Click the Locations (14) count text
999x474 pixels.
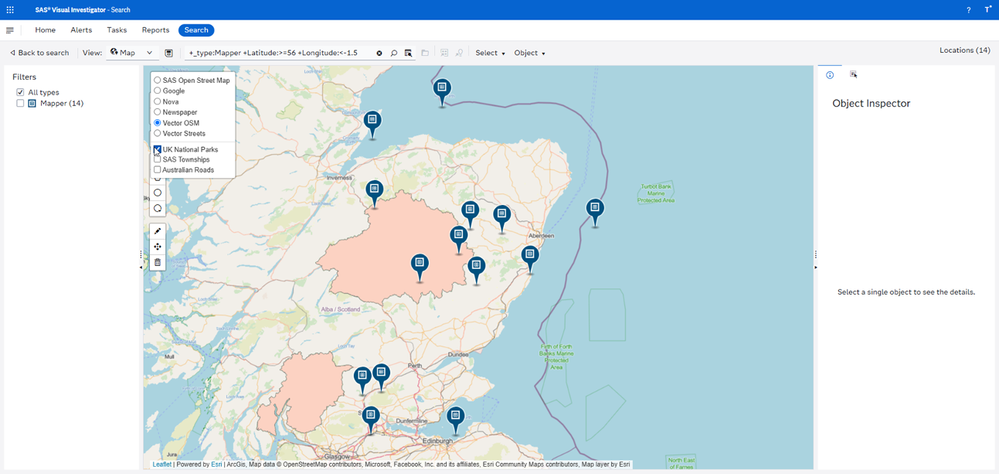pyautogui.click(x=965, y=50)
